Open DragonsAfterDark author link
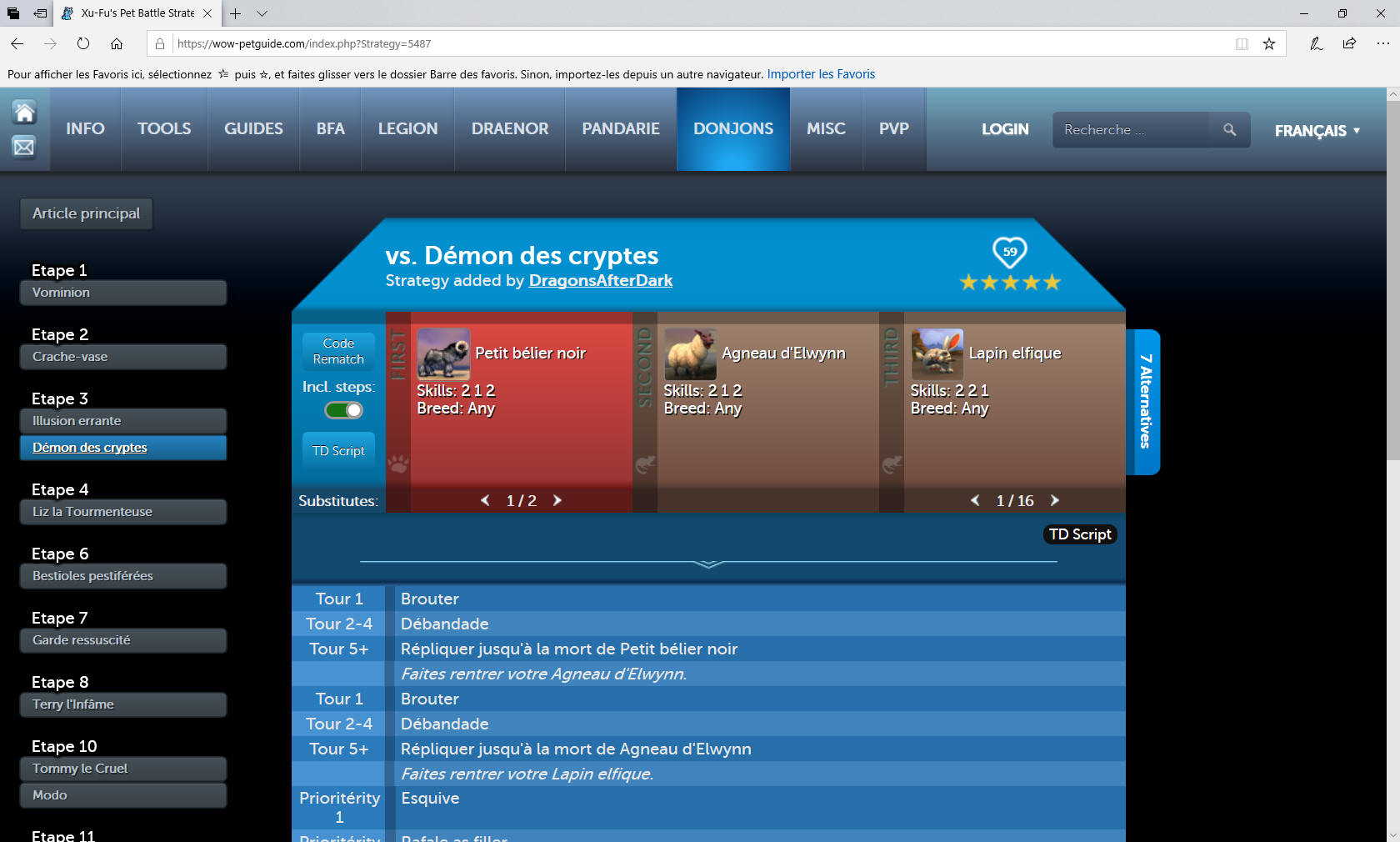Image resolution: width=1400 pixels, height=842 pixels. click(601, 281)
